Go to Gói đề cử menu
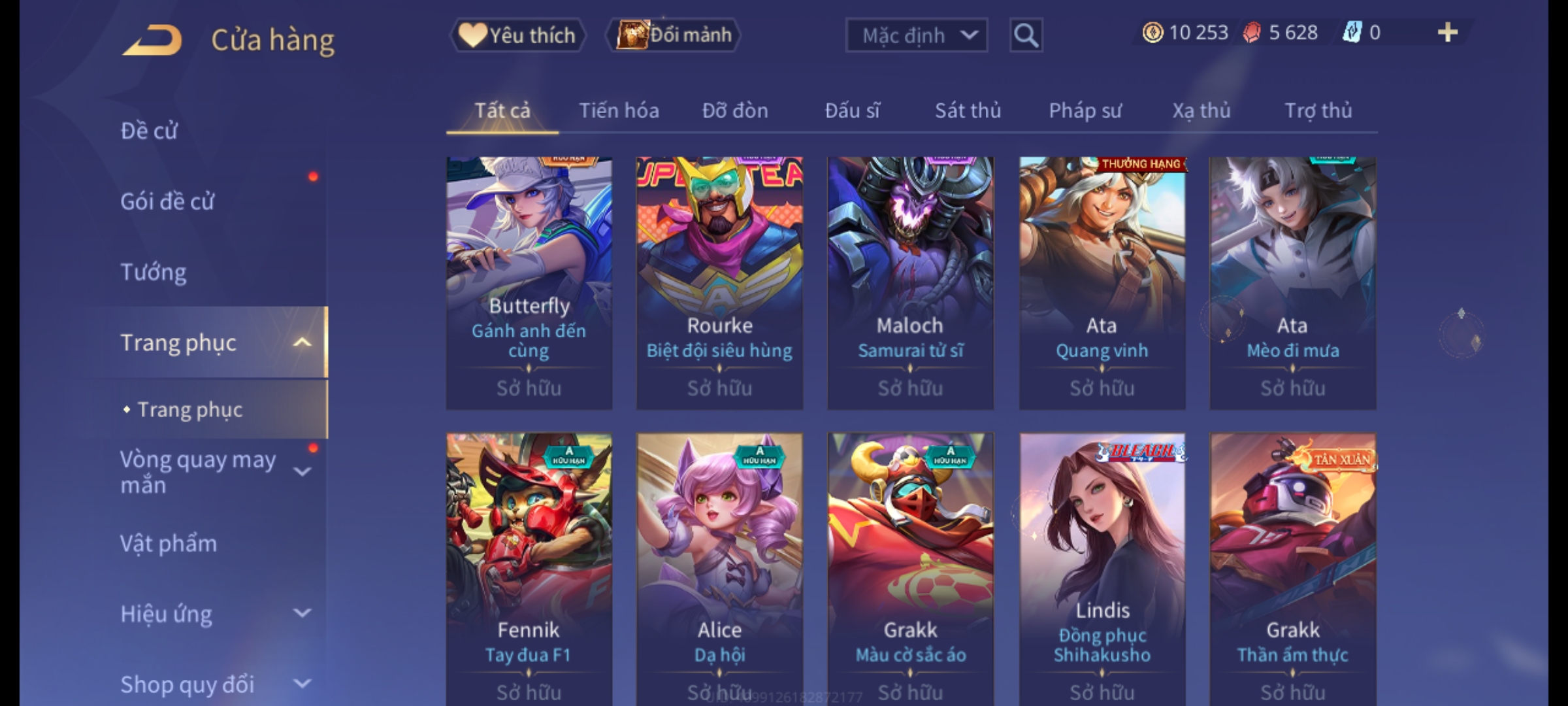Screen dimensions: 1568x706 click(167, 201)
